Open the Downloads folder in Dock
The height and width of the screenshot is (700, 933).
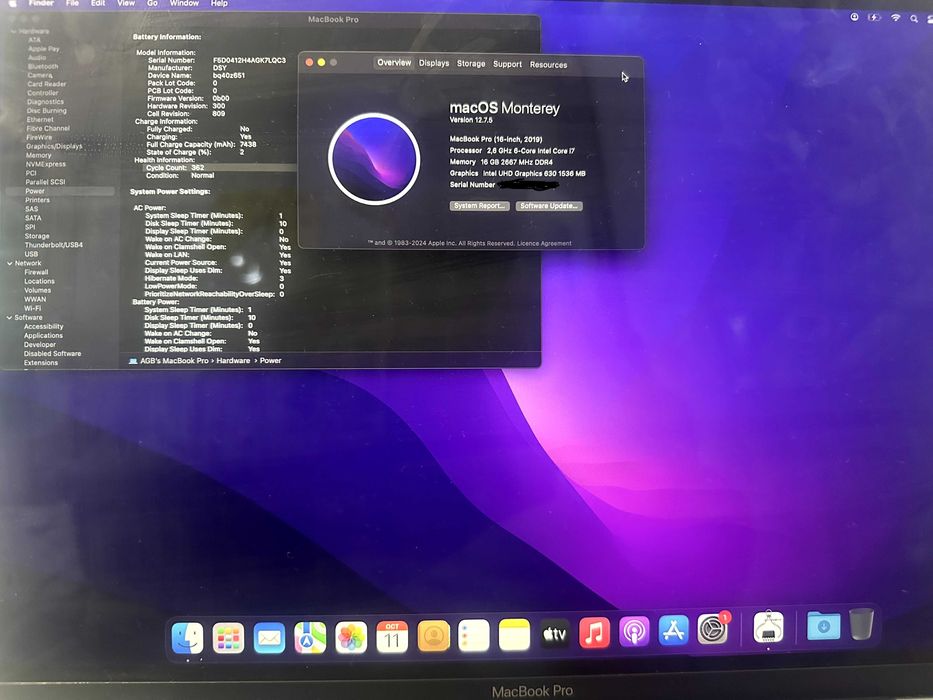click(x=824, y=625)
